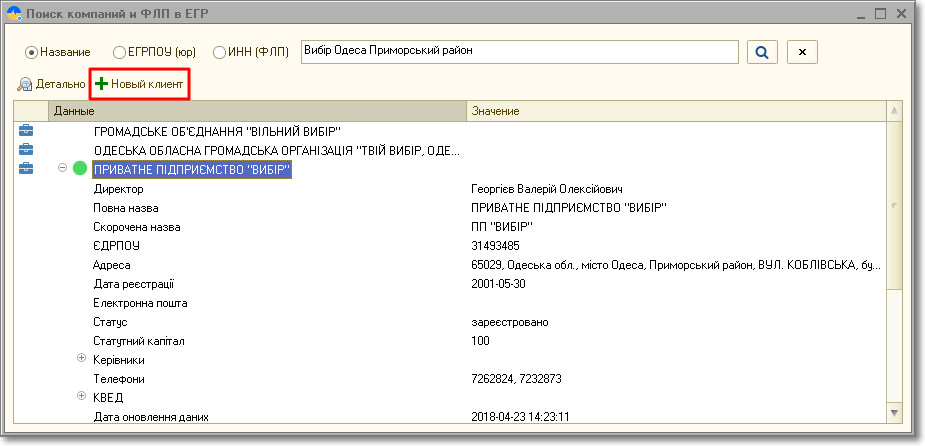Click in the search text input field
Image resolution: width=925 pixels, height=446 pixels.
[520, 52]
